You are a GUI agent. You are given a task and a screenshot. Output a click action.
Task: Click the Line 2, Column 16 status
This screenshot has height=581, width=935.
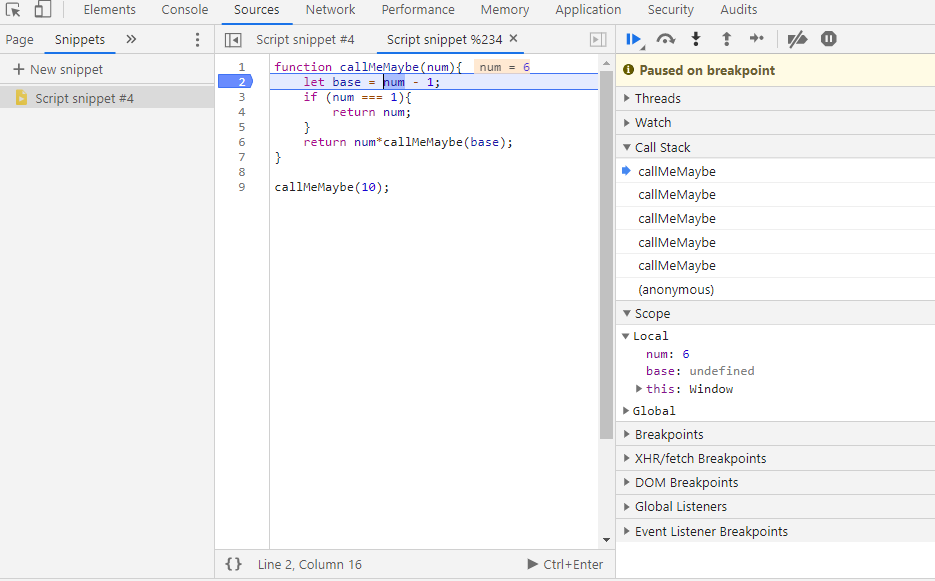(x=309, y=564)
